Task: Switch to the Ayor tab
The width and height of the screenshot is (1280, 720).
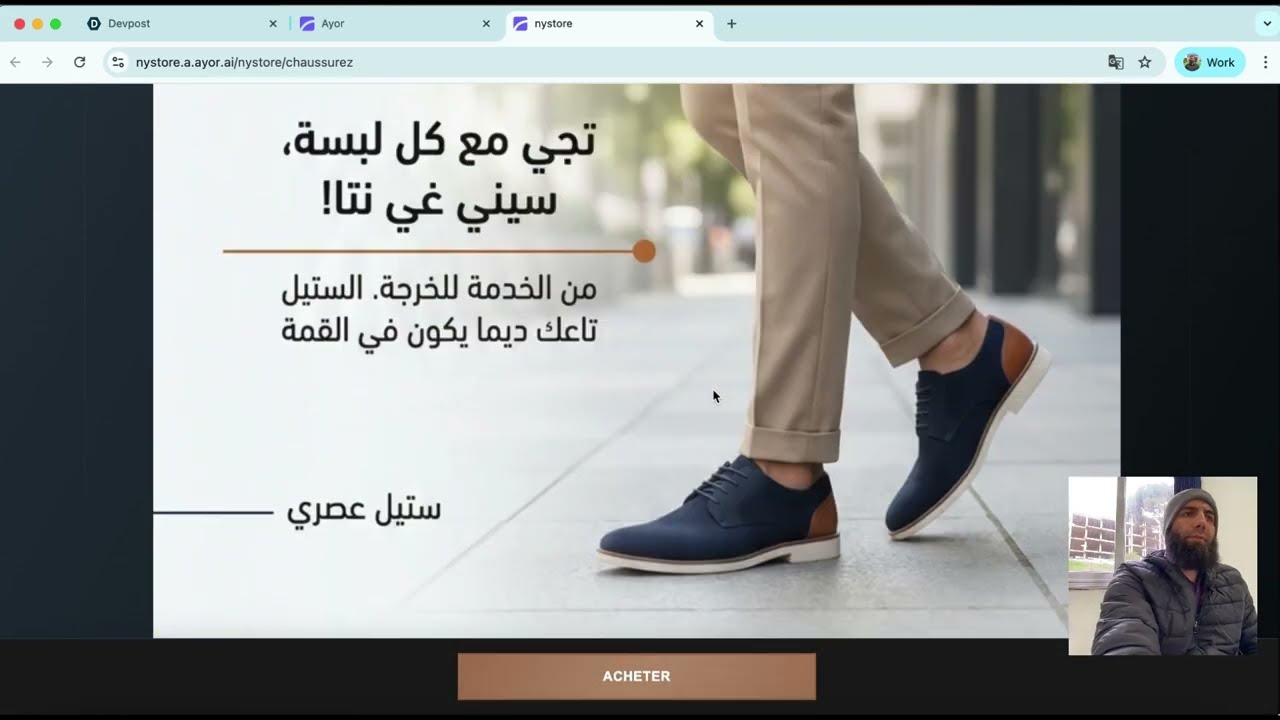Action: tap(395, 23)
